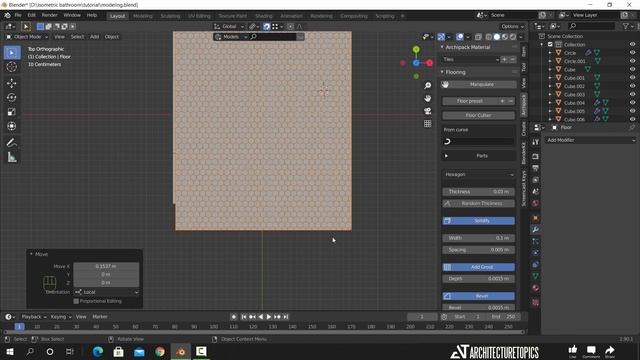Open the Archipack sidebar tab

524,105
